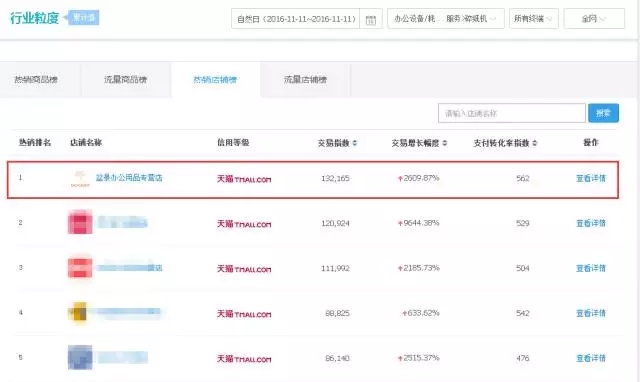The width and height of the screenshot is (640, 382).
Task: Click the Tmall logo in the 88,825 row
Action: pos(244,313)
